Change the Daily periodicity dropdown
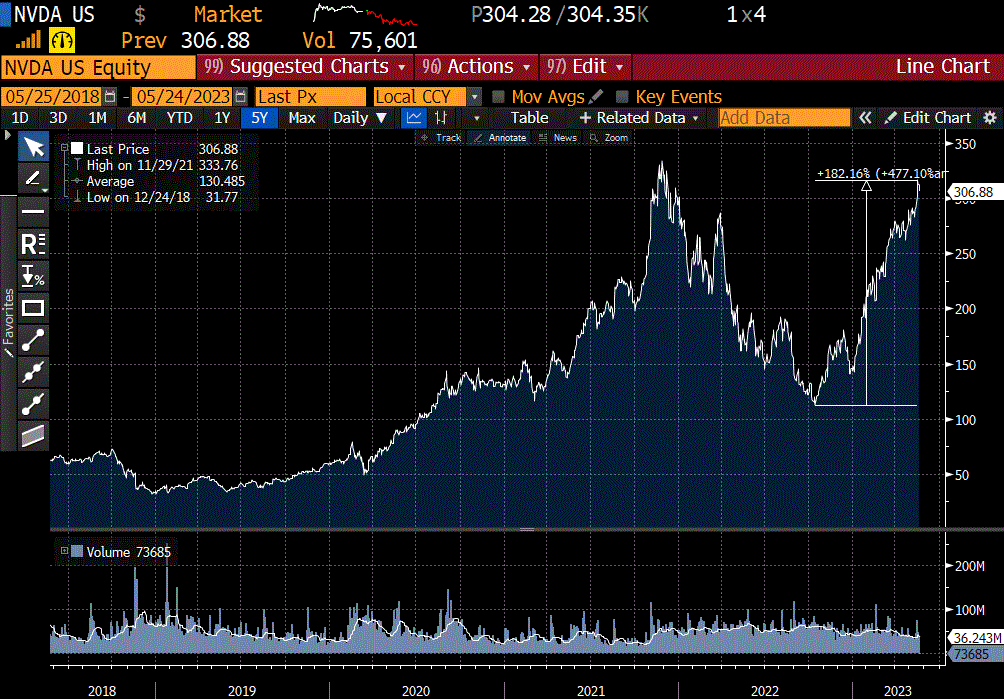1004x699 pixels. pos(360,118)
